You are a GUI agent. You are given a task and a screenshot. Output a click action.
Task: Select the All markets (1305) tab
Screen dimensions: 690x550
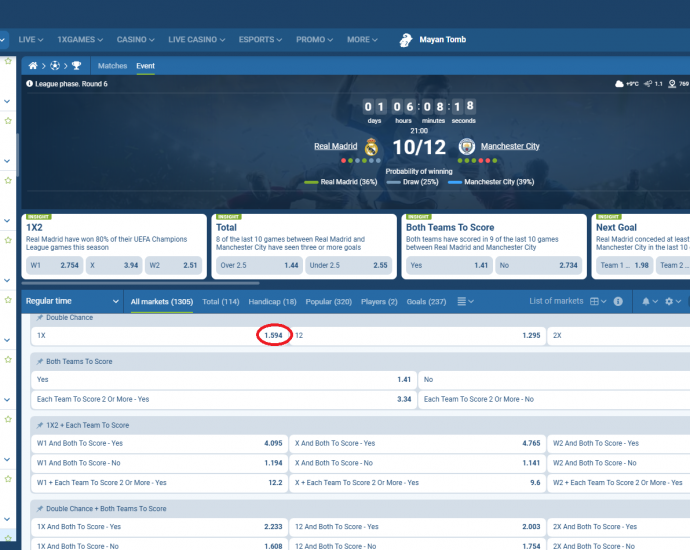(x=162, y=302)
